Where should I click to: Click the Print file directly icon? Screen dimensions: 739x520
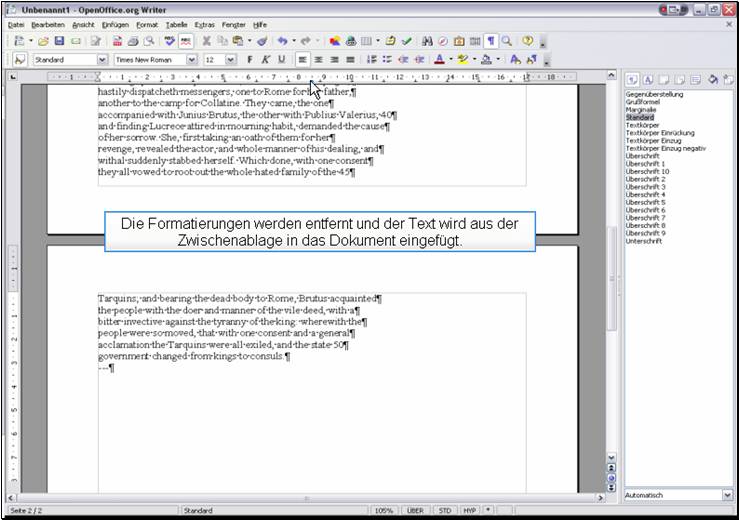[133, 41]
